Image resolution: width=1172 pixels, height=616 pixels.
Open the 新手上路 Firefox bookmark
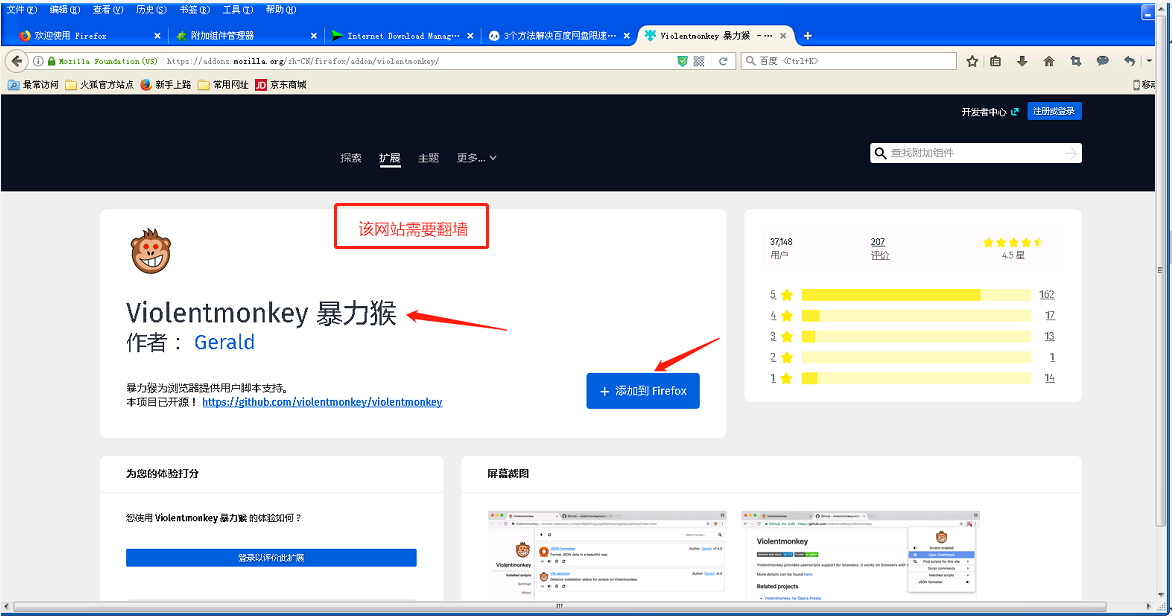166,85
